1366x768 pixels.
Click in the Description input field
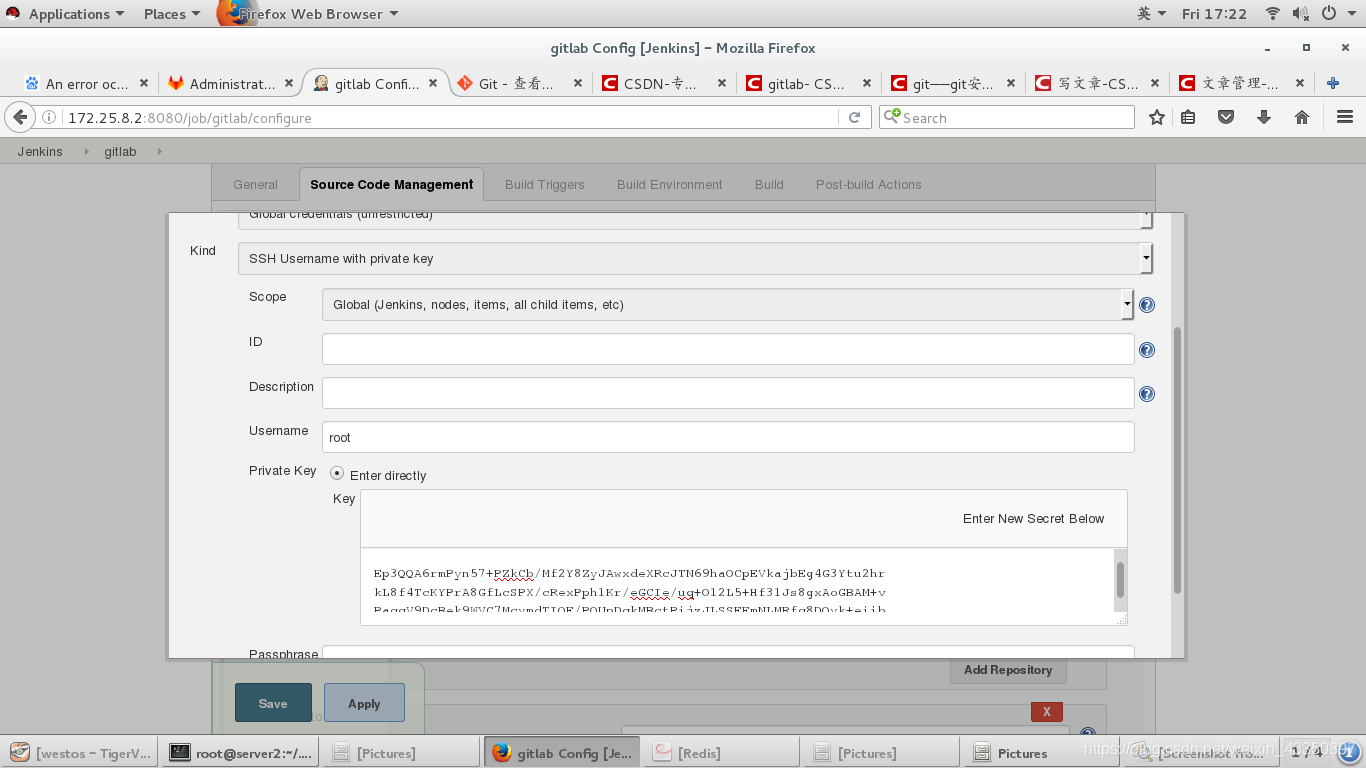[x=727, y=393]
